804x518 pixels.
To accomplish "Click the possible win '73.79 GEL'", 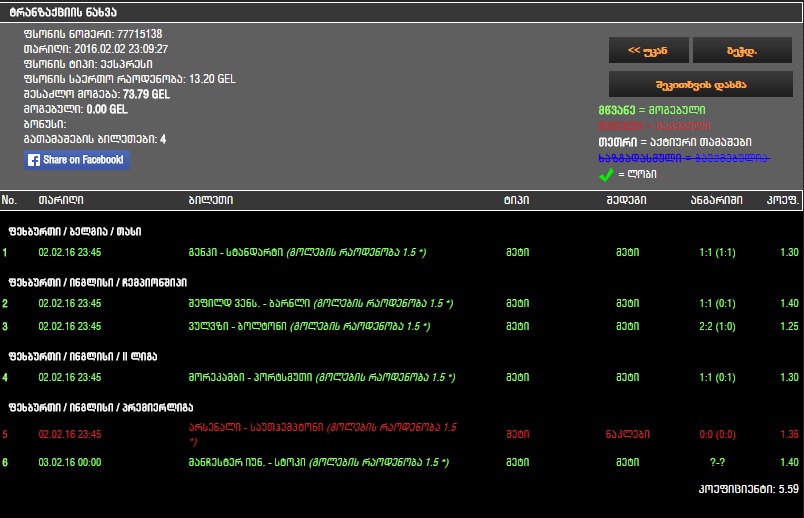I will 146,94.
